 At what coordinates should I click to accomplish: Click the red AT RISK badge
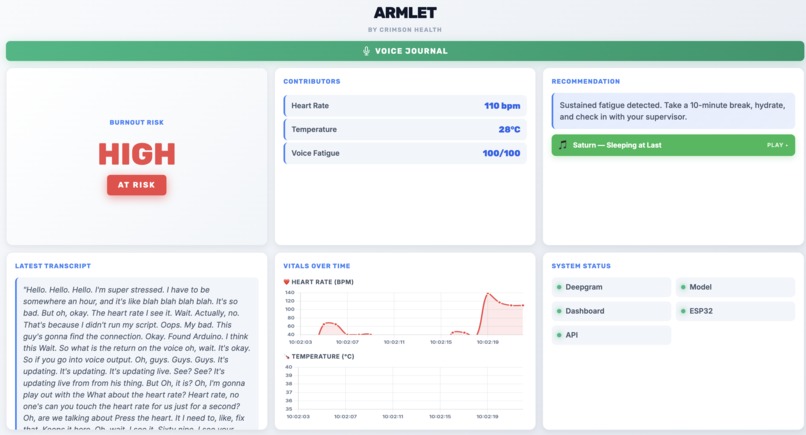[137, 185]
